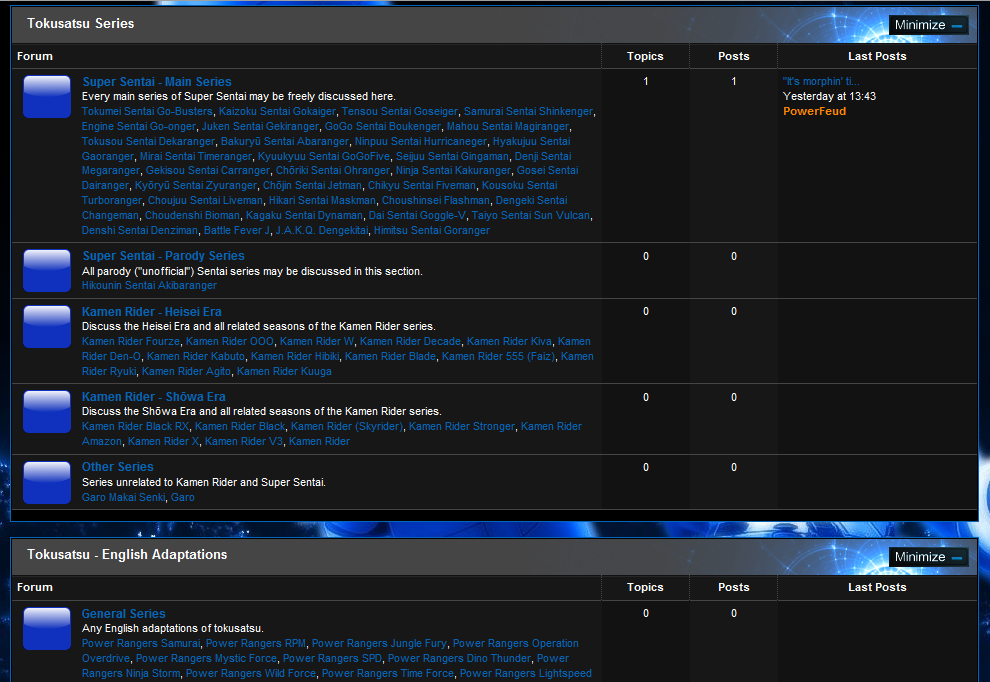
Task: Open Mirai Sentai Timeranger subforum
Action: 196,156
